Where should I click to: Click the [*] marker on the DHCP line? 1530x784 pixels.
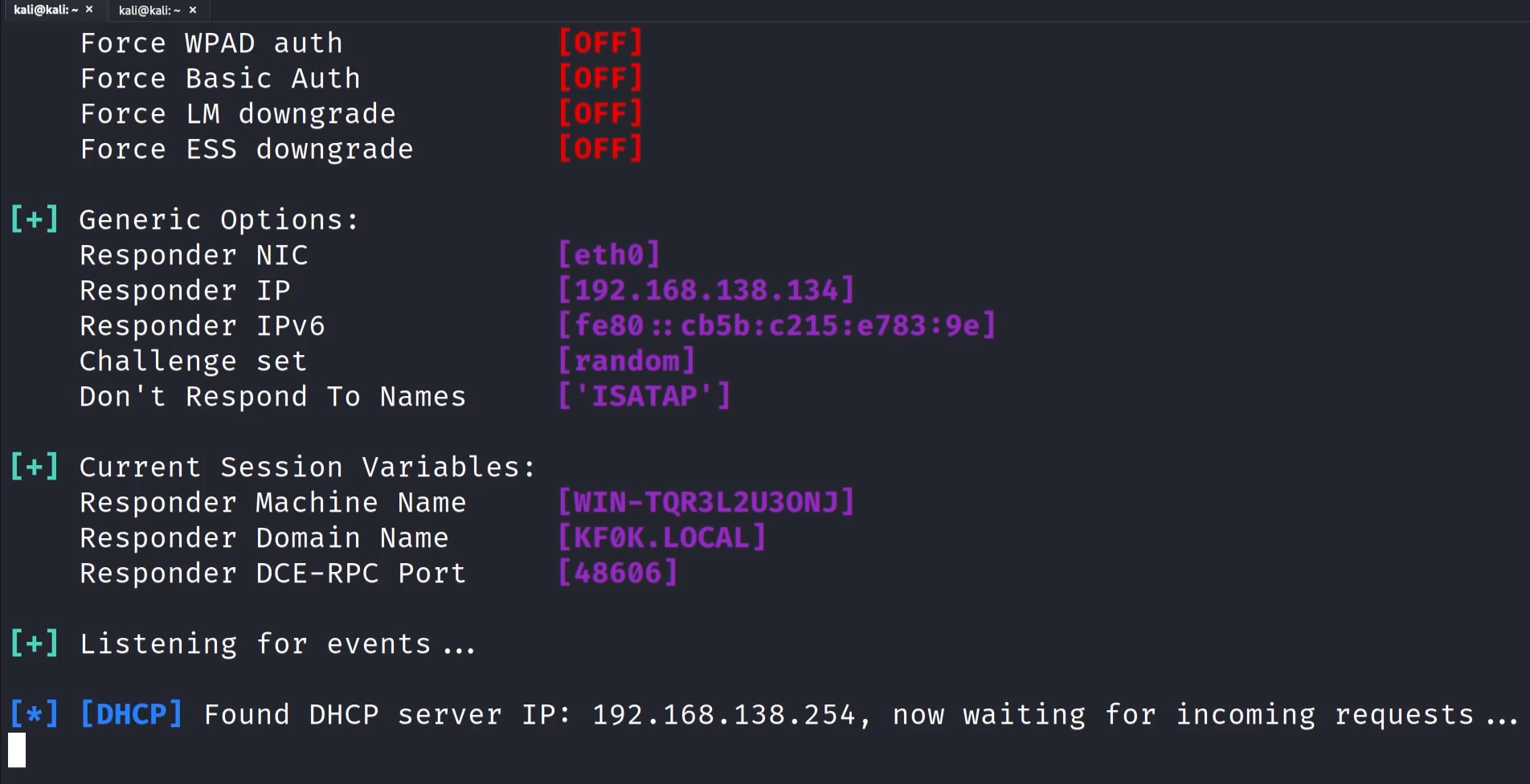click(x=35, y=714)
